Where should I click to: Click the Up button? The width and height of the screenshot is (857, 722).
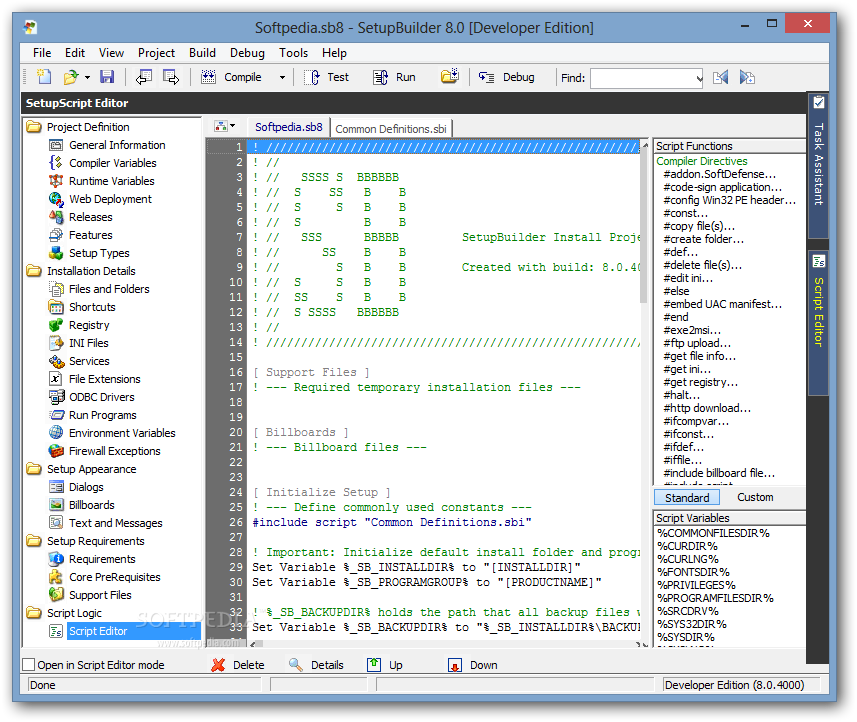coord(385,665)
